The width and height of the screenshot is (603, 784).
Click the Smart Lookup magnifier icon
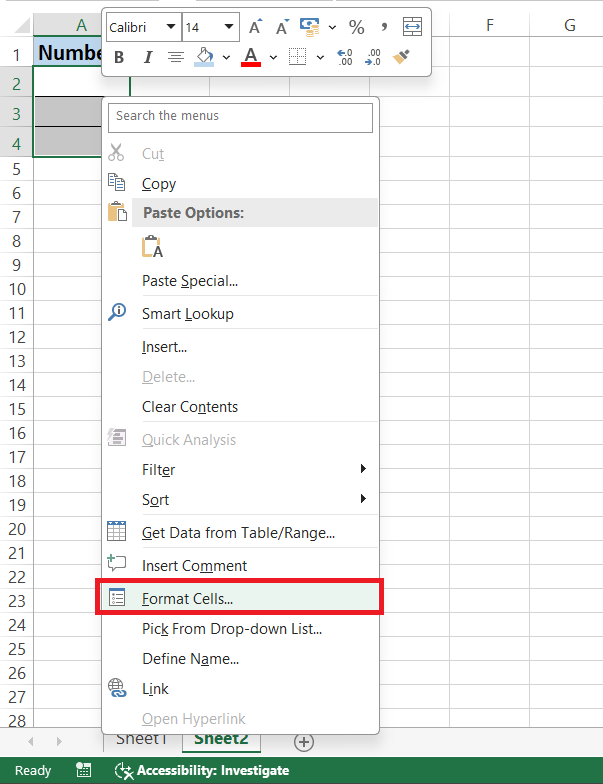pos(117,312)
